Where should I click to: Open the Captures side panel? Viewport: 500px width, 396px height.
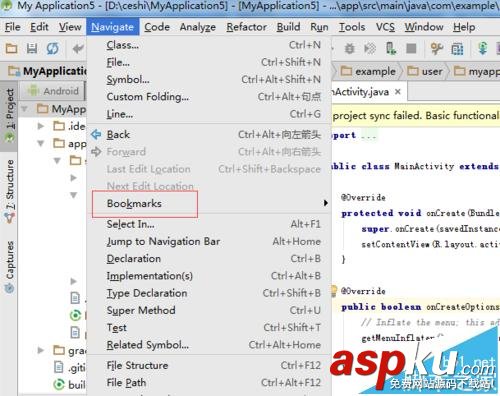(10, 267)
